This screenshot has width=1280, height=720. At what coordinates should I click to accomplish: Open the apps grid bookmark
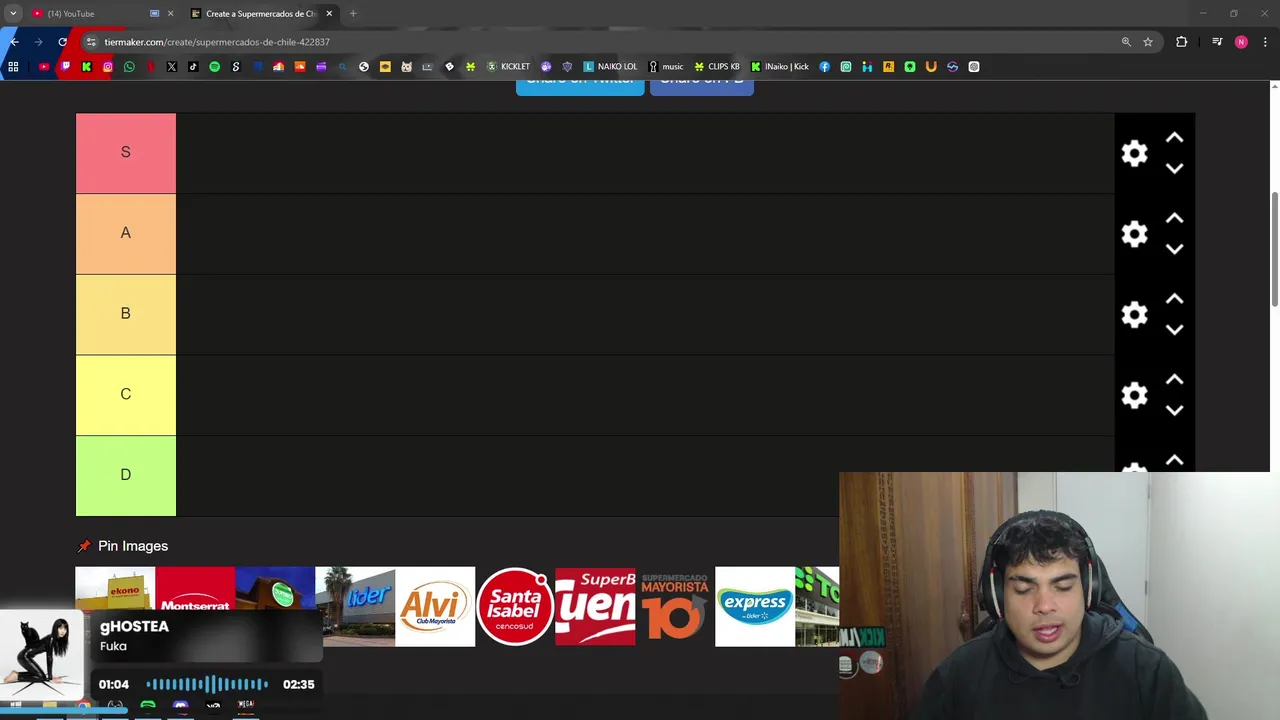click(13, 67)
